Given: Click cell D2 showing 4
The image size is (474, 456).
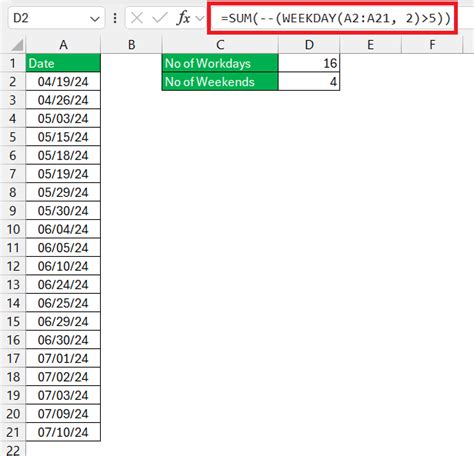Looking at the screenshot, I should 309,82.
